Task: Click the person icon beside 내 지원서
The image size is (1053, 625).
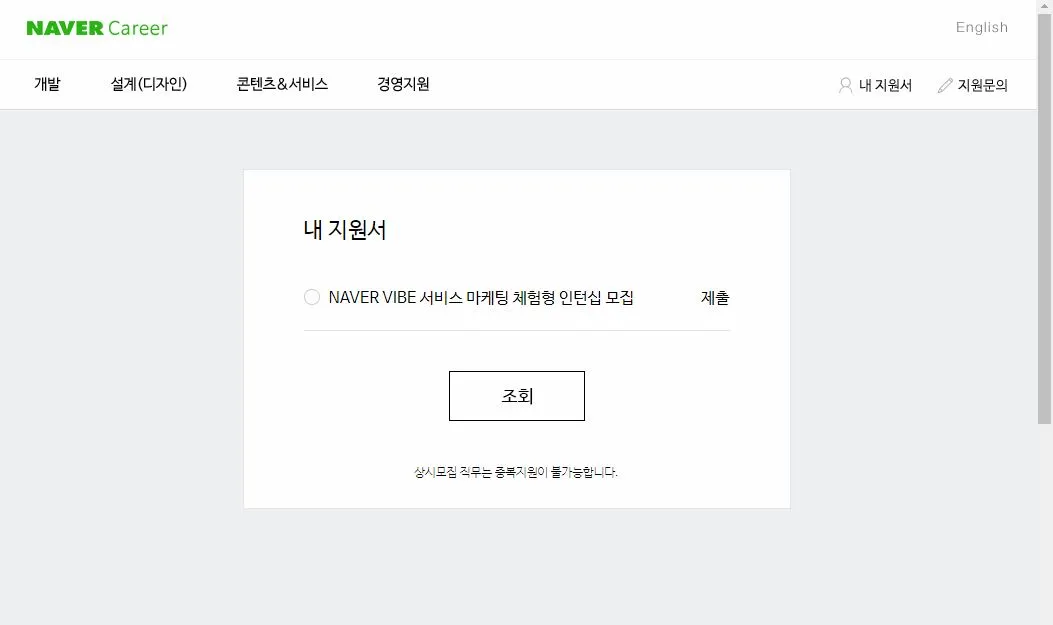Action: [x=845, y=85]
